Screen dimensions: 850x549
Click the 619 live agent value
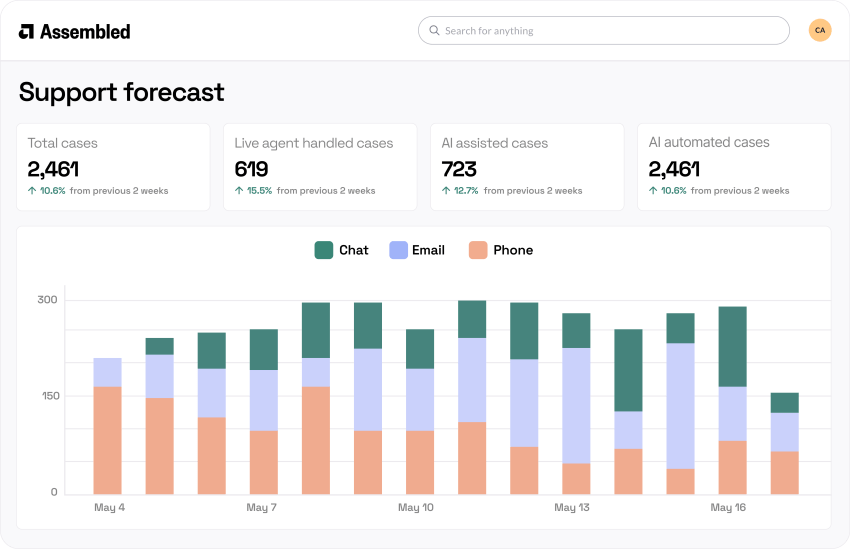coord(251,170)
